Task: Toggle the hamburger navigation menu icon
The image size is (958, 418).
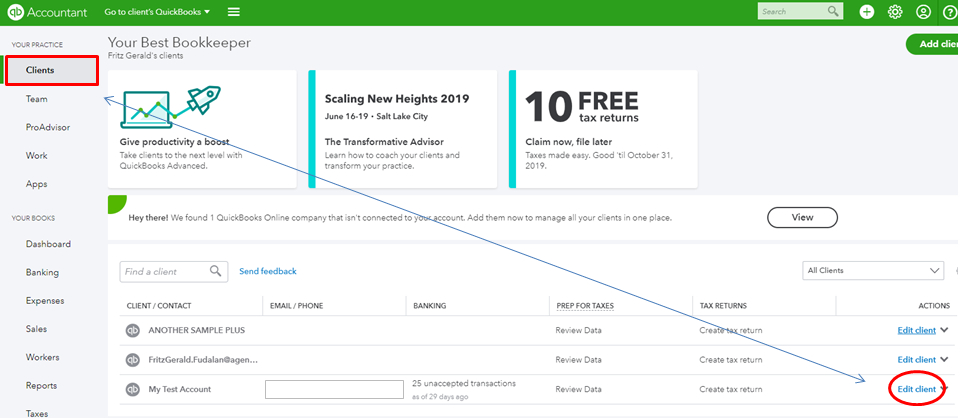Action: click(233, 12)
